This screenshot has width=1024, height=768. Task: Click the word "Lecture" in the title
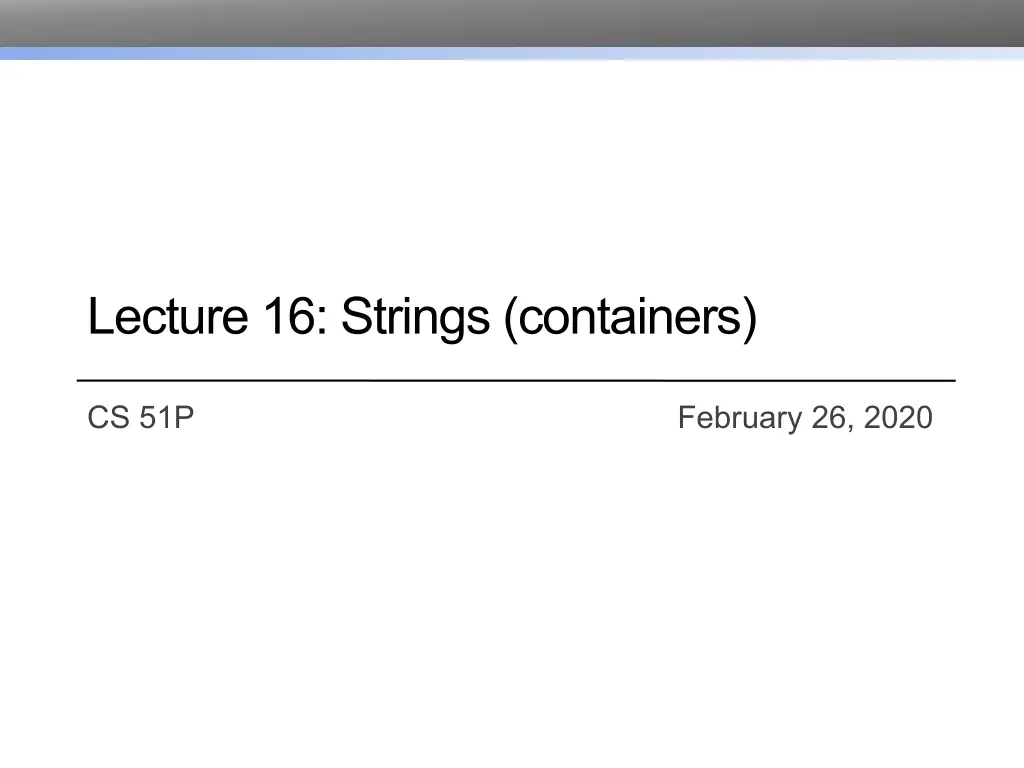pos(167,318)
